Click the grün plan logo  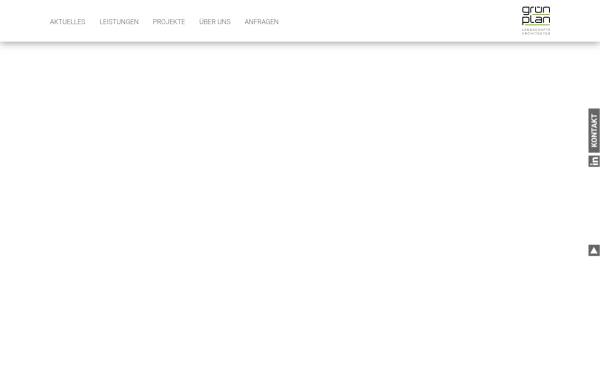click(x=536, y=21)
